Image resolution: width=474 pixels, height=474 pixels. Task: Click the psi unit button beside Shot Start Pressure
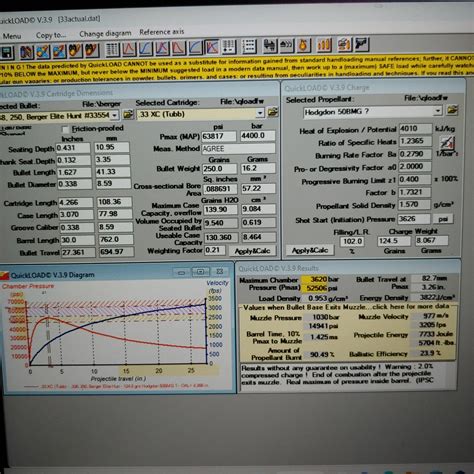coord(442,219)
